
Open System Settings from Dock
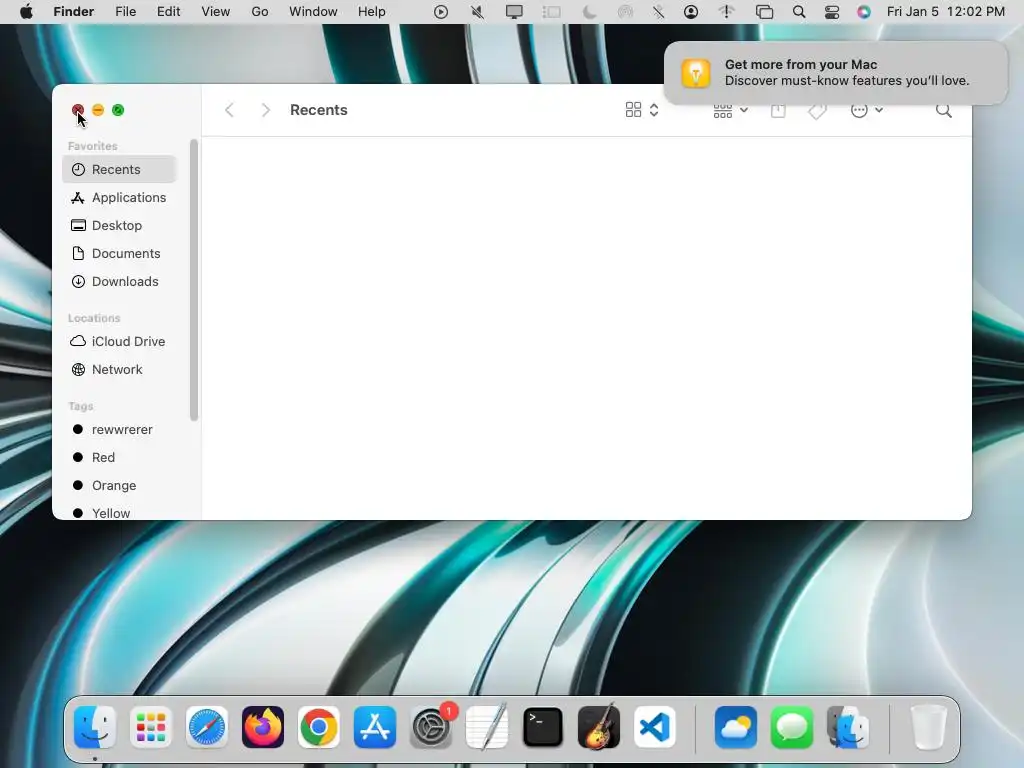(x=431, y=727)
